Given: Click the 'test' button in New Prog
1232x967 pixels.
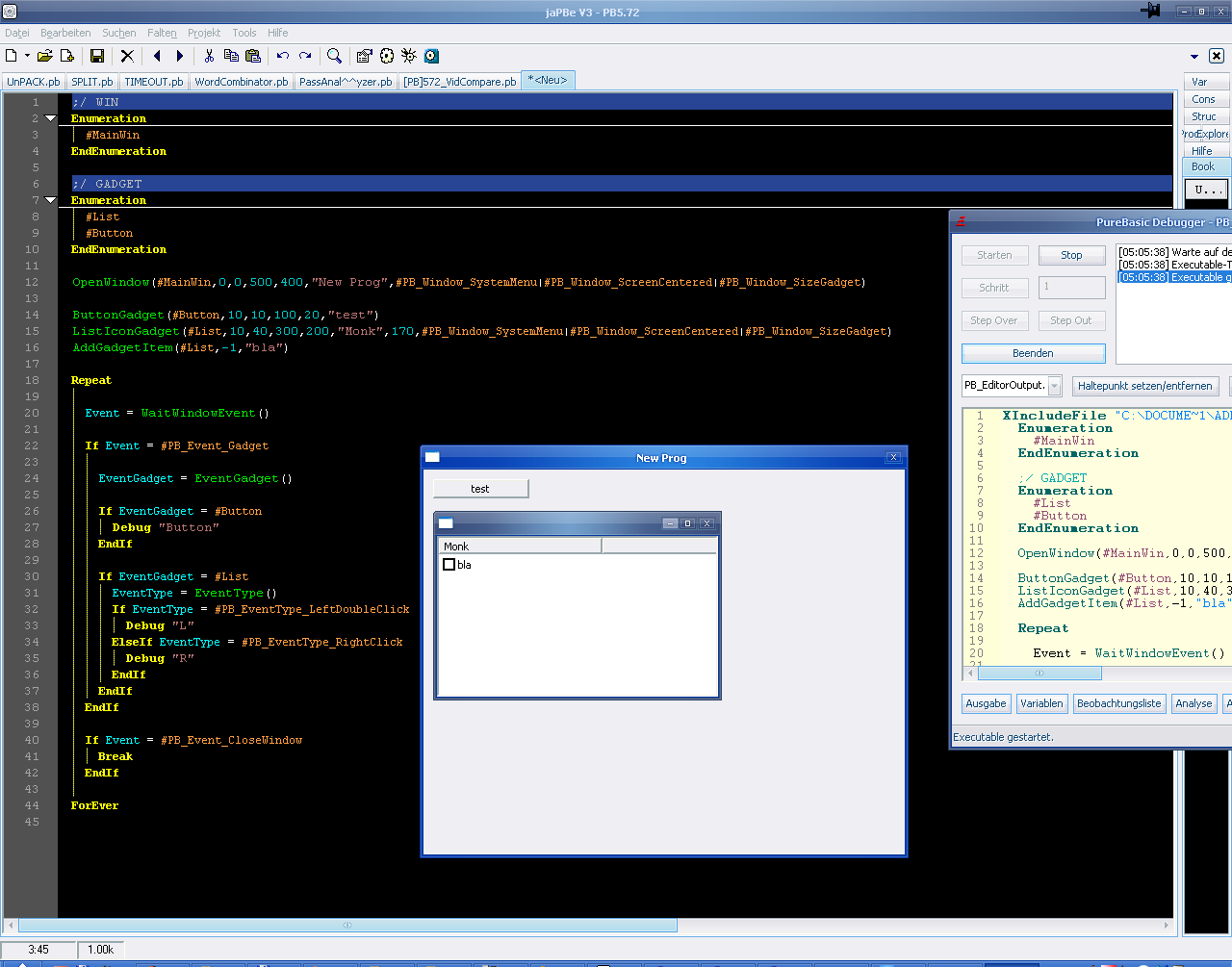Looking at the screenshot, I should [480, 489].
